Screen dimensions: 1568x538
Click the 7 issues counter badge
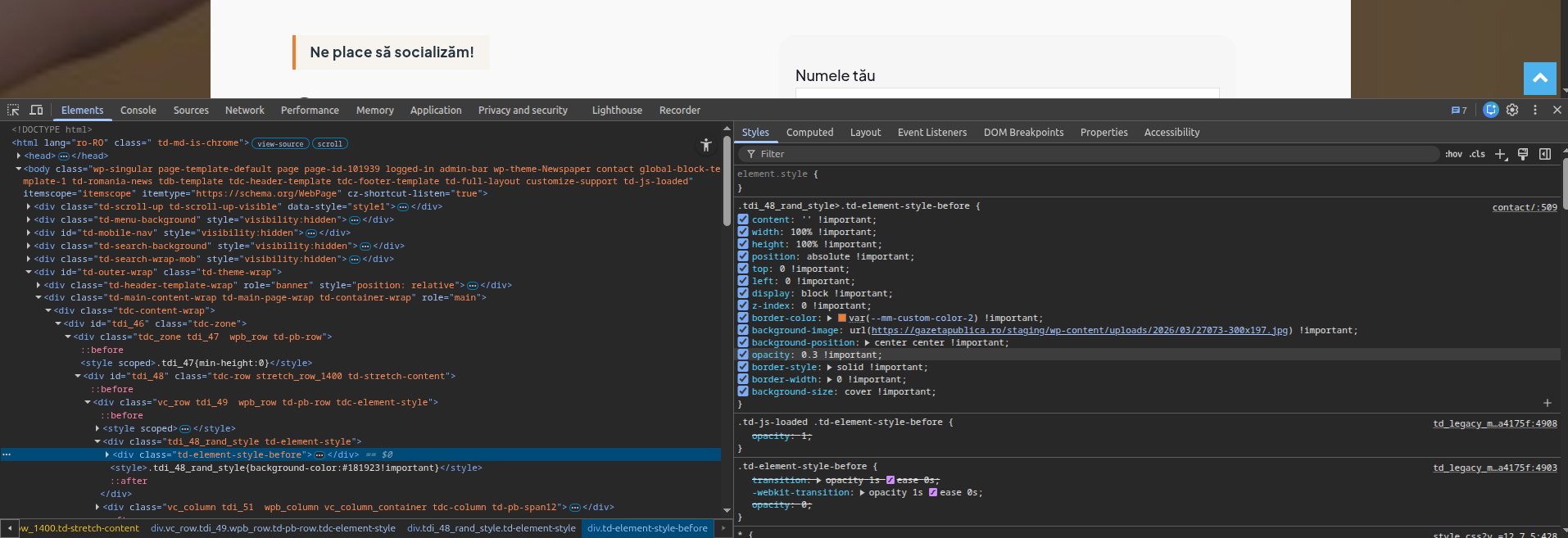[x=1459, y=110]
